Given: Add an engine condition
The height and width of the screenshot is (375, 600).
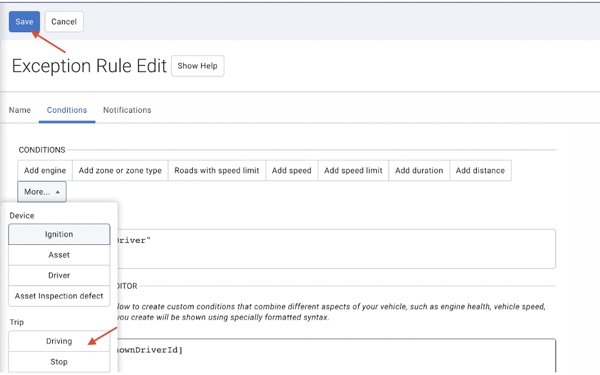Looking at the screenshot, I should (x=45, y=170).
